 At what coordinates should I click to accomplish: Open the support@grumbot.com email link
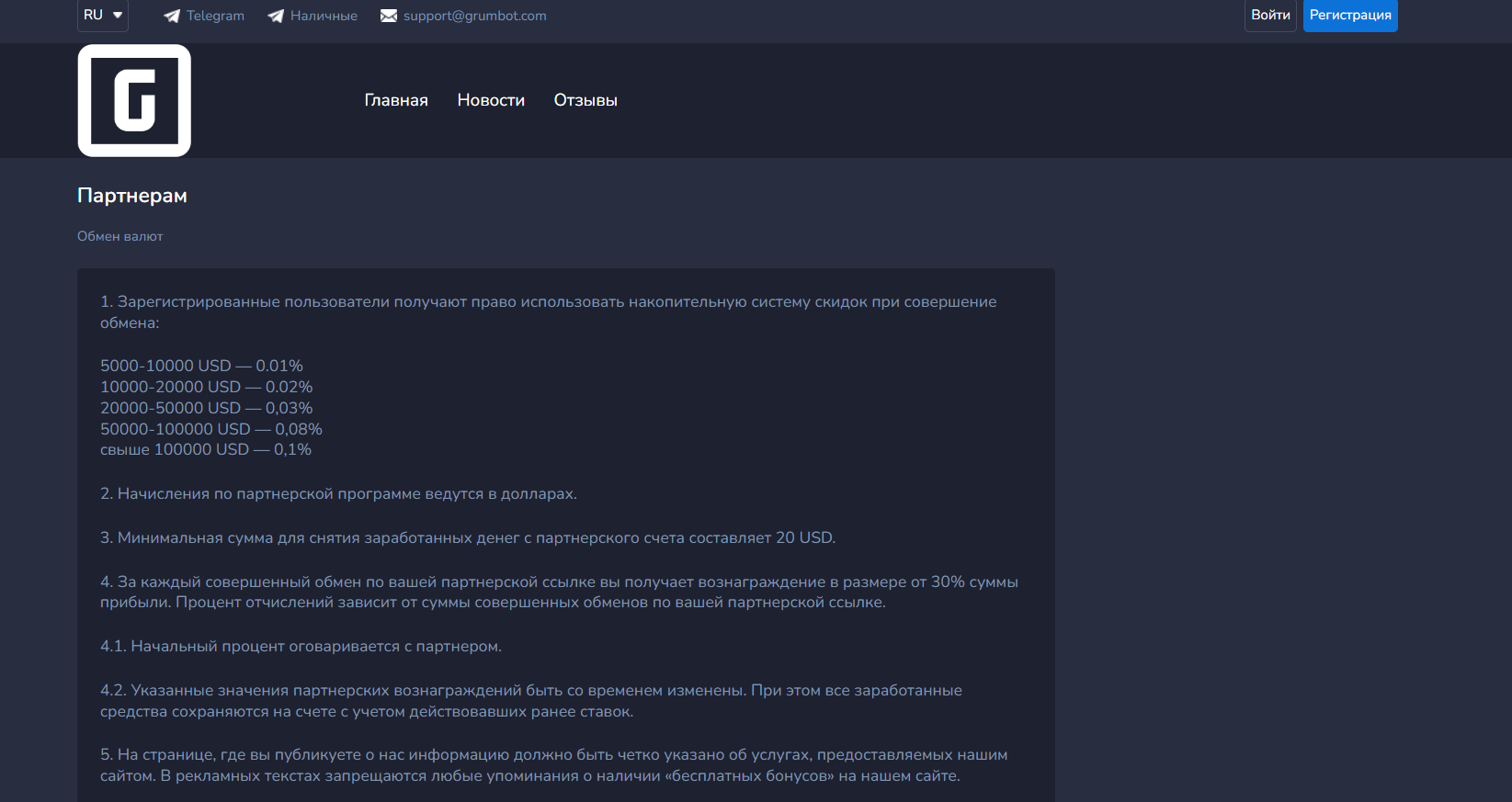point(474,16)
